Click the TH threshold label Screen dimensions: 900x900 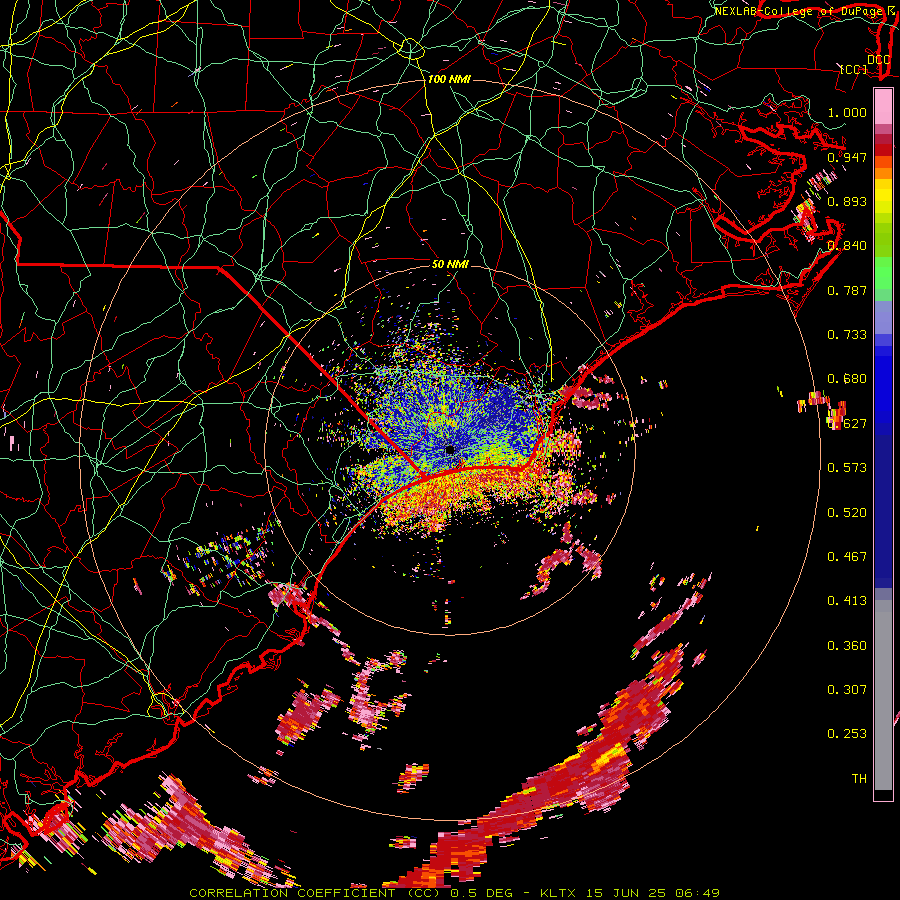[859, 779]
